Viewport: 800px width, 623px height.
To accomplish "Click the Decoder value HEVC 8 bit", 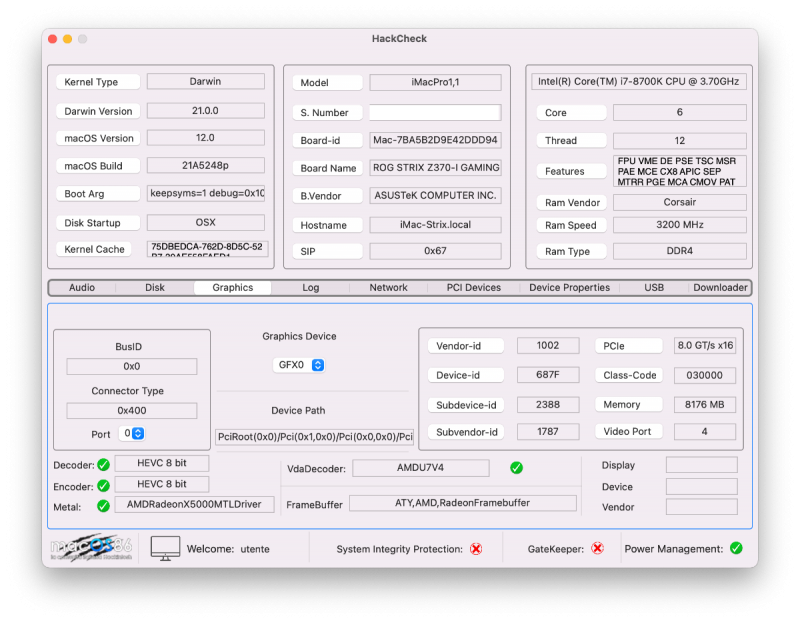I will point(162,463).
